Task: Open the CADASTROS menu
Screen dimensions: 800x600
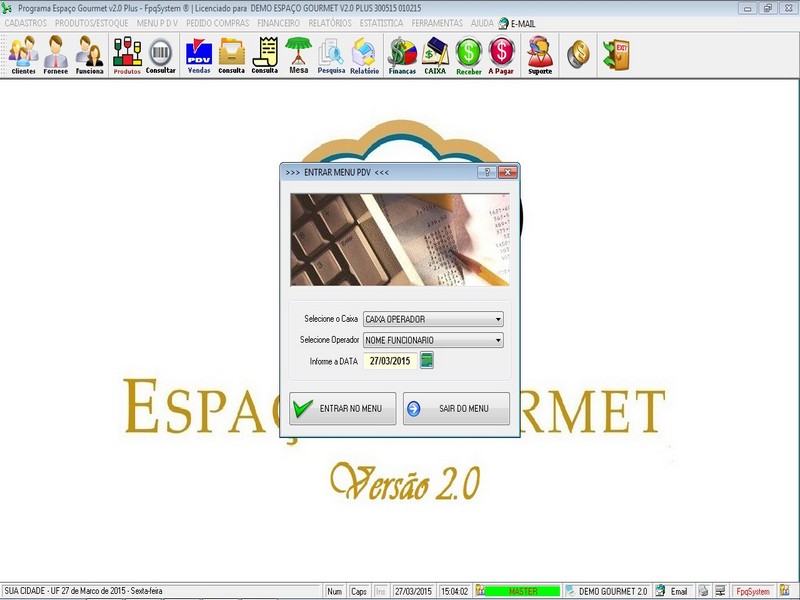Action: tap(26, 23)
